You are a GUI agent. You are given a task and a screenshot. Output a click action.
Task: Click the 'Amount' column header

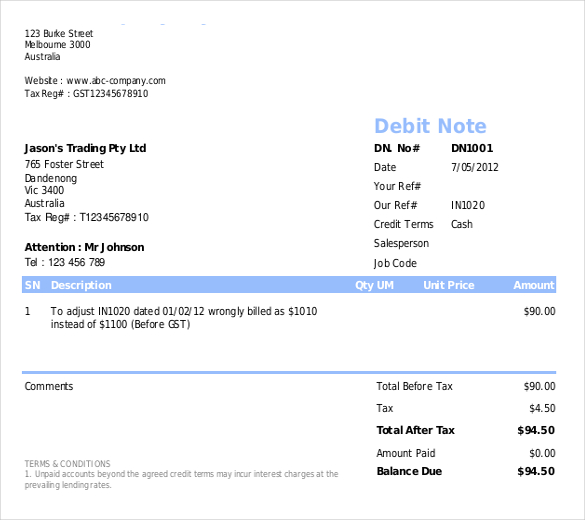coord(534,285)
